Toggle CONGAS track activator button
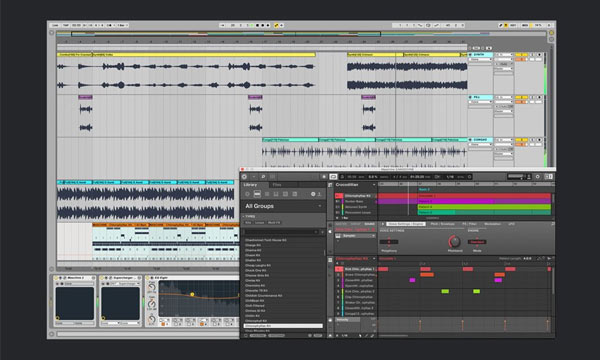600x360 pixels. pyautogui.click(x=522, y=140)
